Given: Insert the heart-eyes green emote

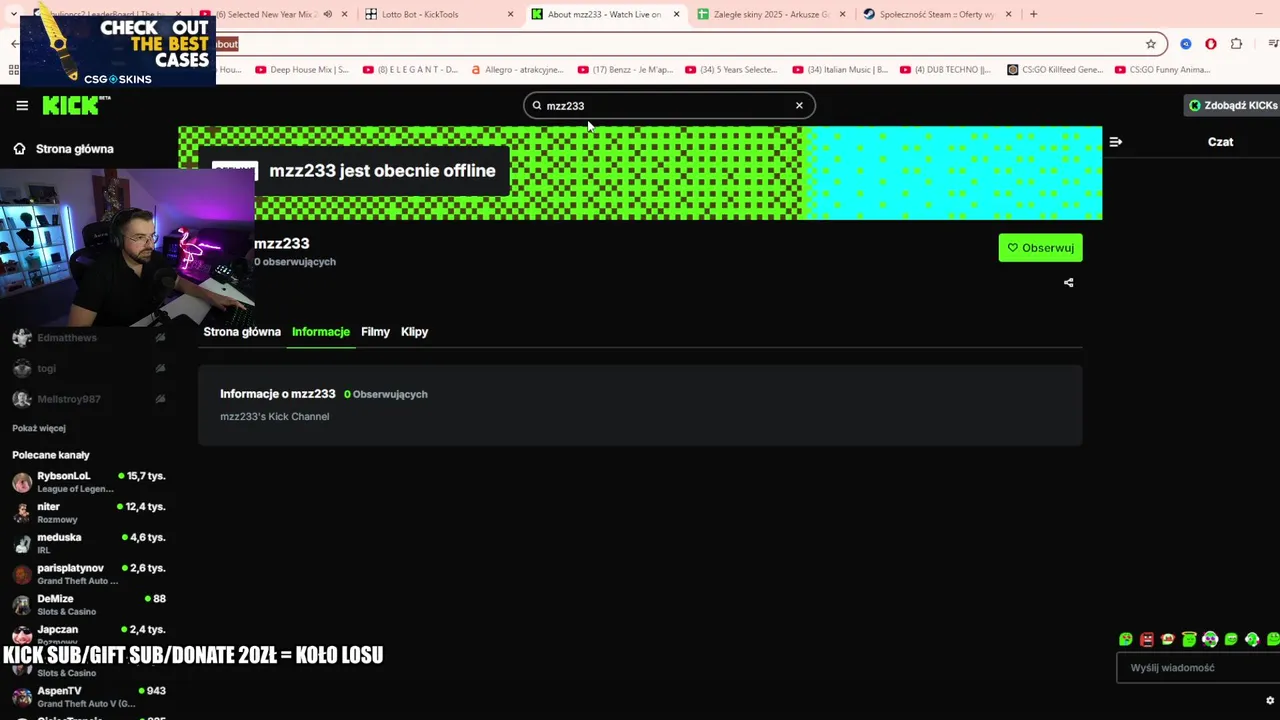Looking at the screenshot, I should coord(1126,640).
